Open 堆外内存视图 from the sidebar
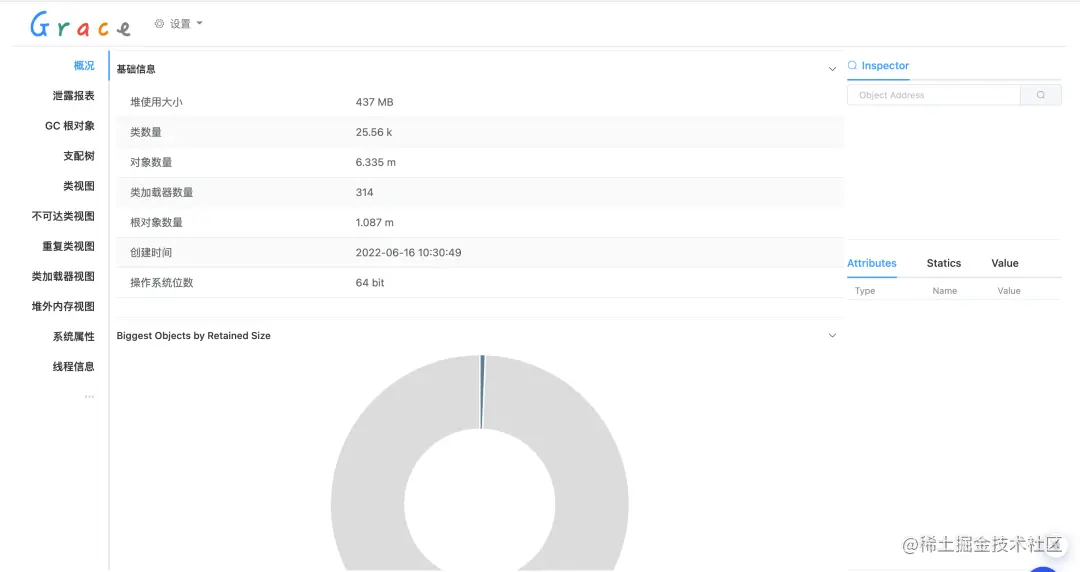The width and height of the screenshot is (1080, 572). click(63, 307)
